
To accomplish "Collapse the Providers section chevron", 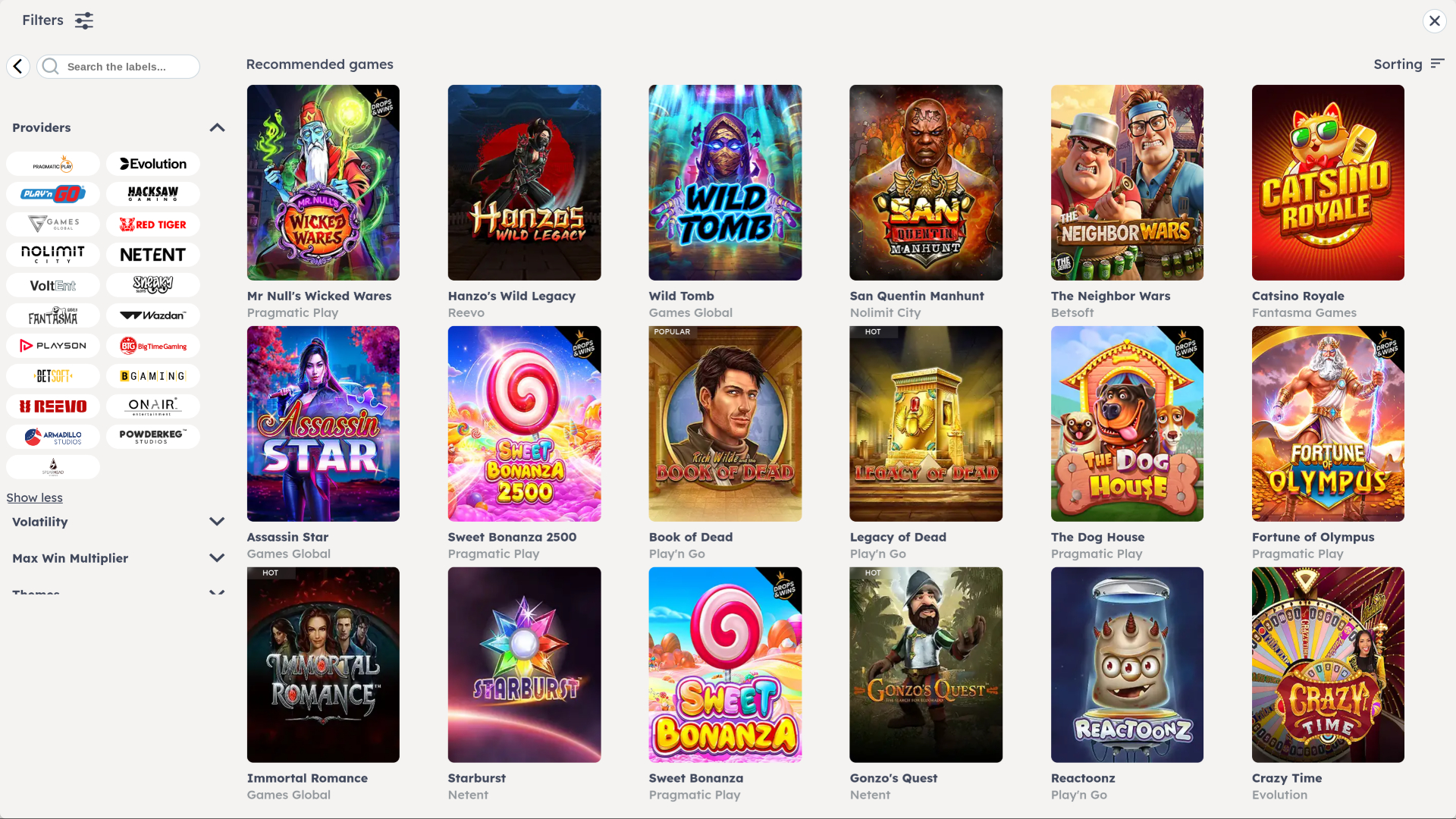I will pyautogui.click(x=217, y=127).
